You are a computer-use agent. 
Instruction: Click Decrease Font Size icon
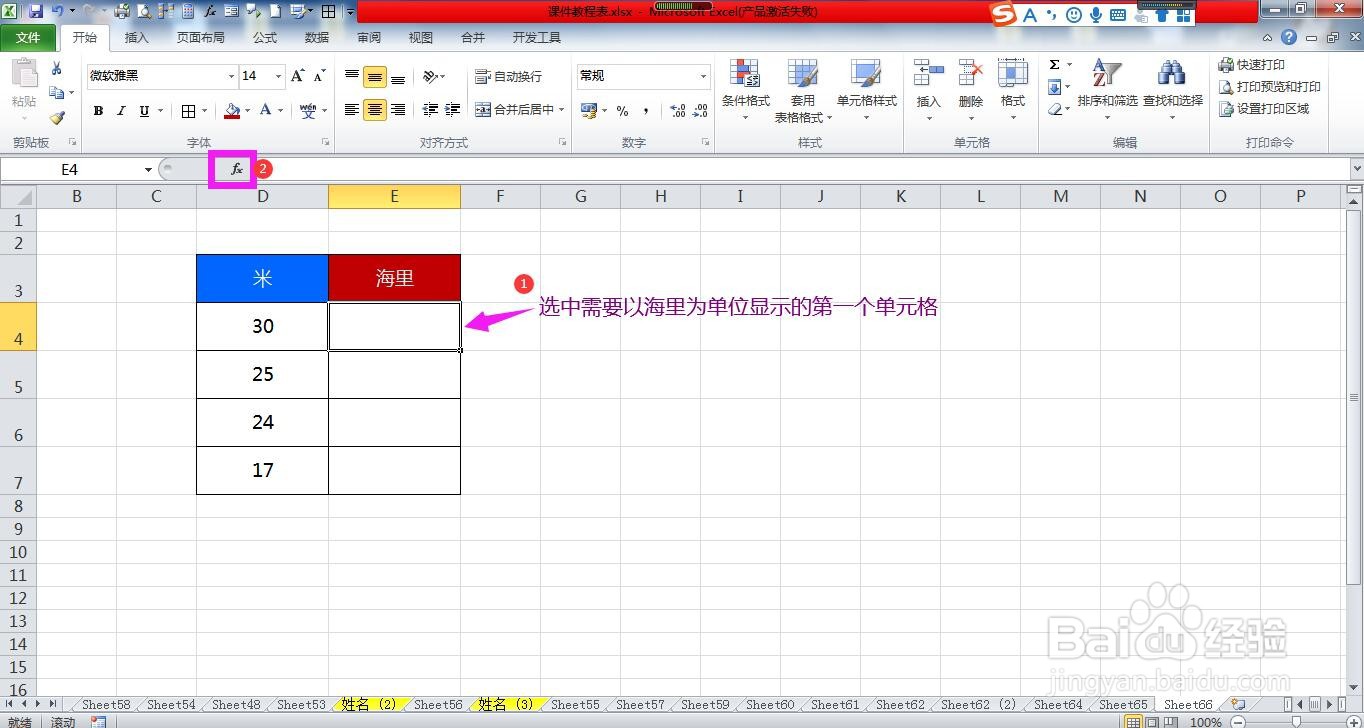point(320,76)
